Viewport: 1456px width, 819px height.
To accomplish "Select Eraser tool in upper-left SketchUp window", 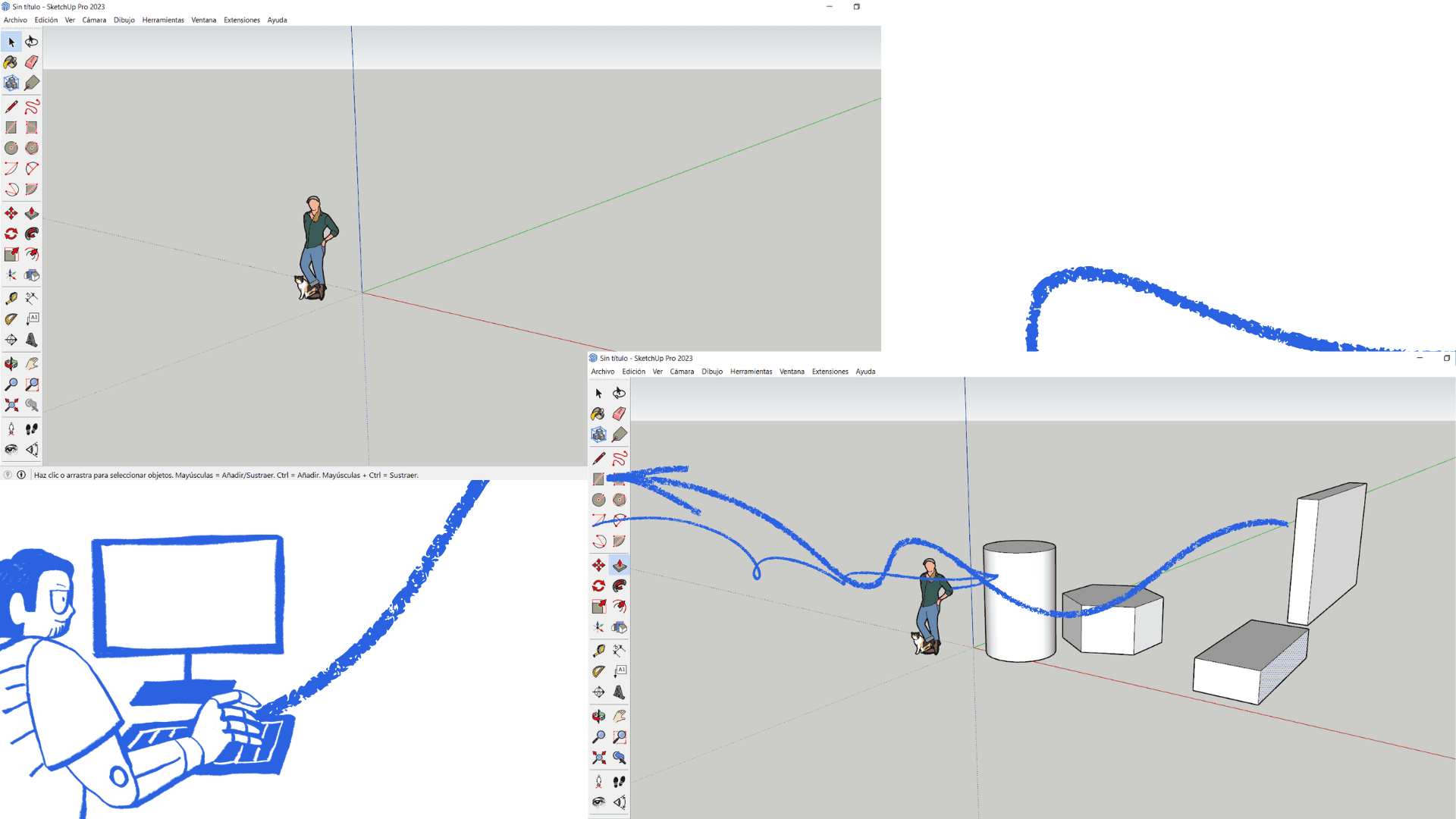I will [x=32, y=62].
